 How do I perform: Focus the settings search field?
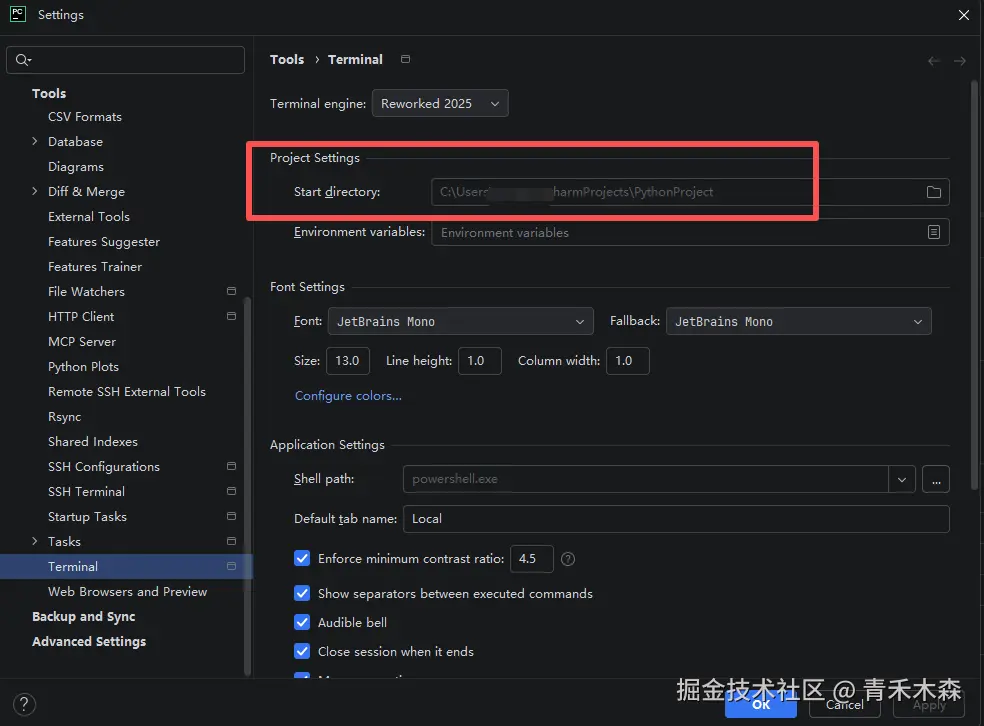pyautogui.click(x=126, y=60)
